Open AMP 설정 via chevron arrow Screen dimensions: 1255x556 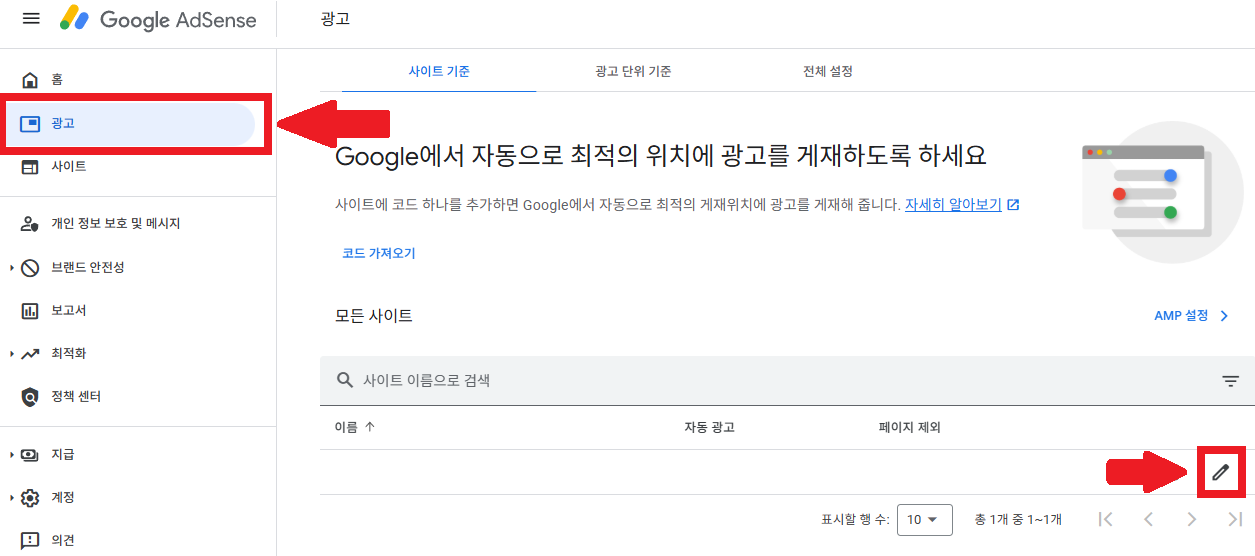(x=1223, y=316)
